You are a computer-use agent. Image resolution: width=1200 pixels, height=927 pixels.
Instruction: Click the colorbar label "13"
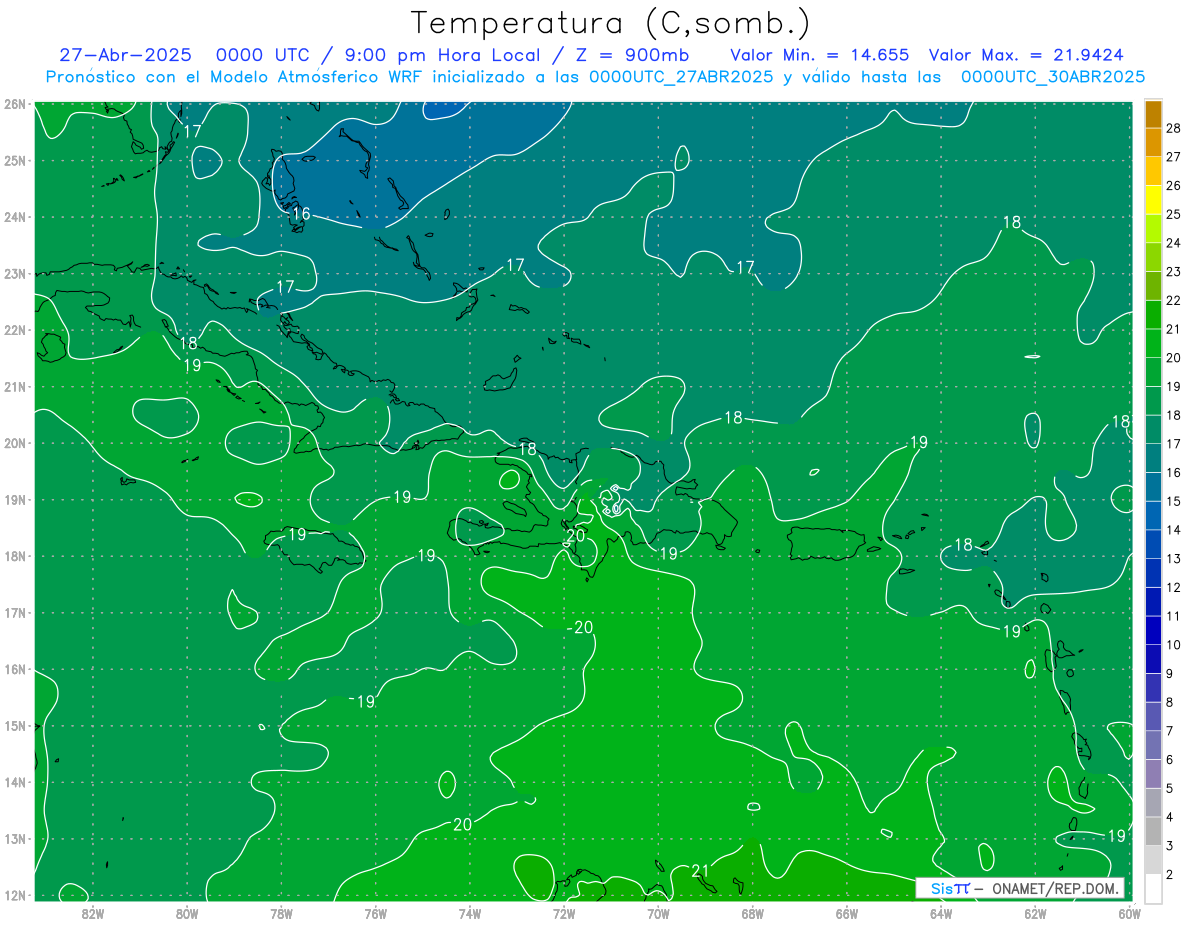coord(1173,558)
